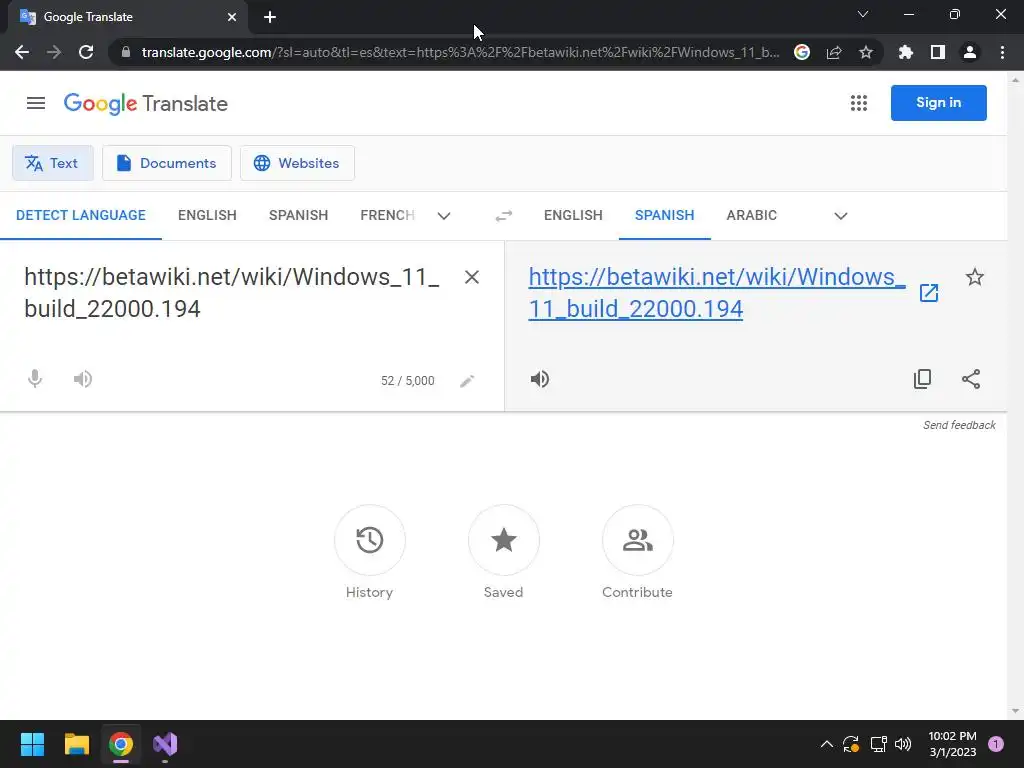This screenshot has width=1024, height=768.
Task: Save translation with the star icon
Action: coord(974,277)
